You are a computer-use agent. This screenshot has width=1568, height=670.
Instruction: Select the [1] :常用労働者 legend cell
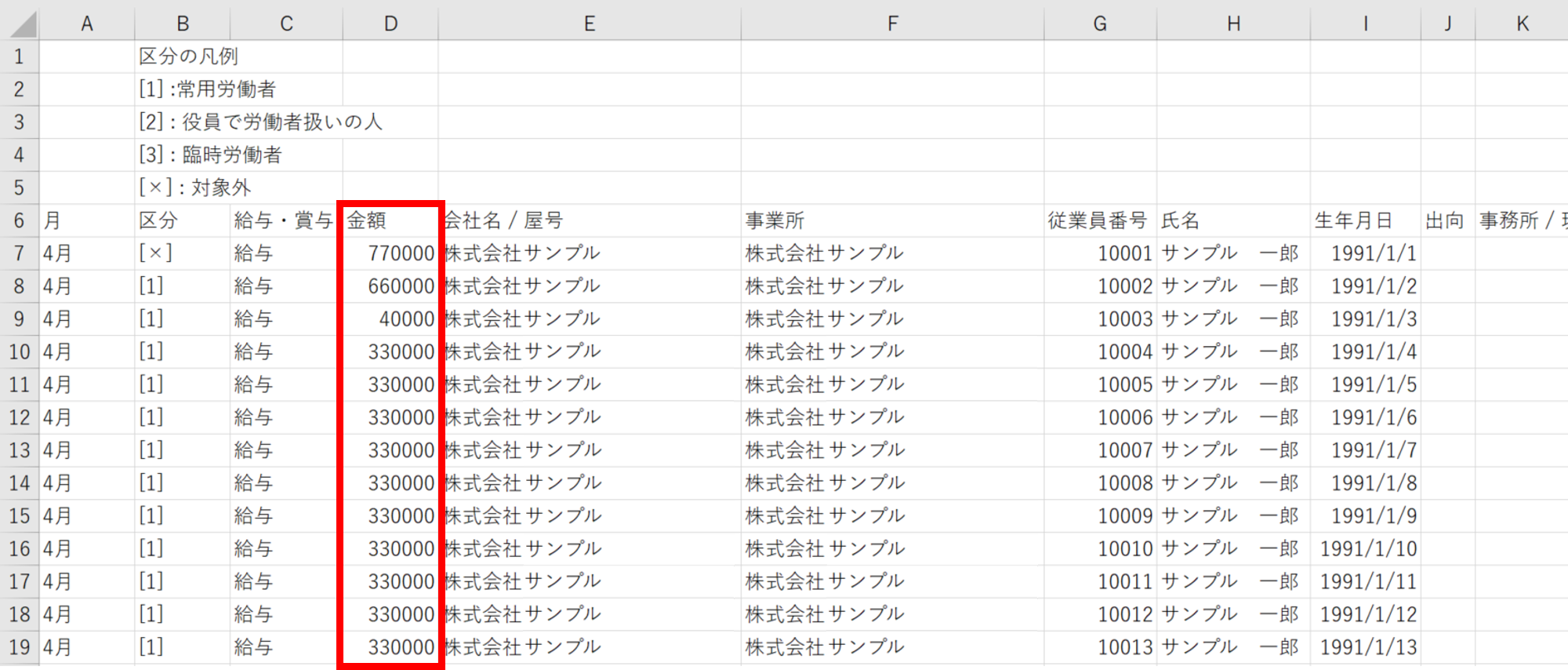pyautogui.click(x=207, y=89)
